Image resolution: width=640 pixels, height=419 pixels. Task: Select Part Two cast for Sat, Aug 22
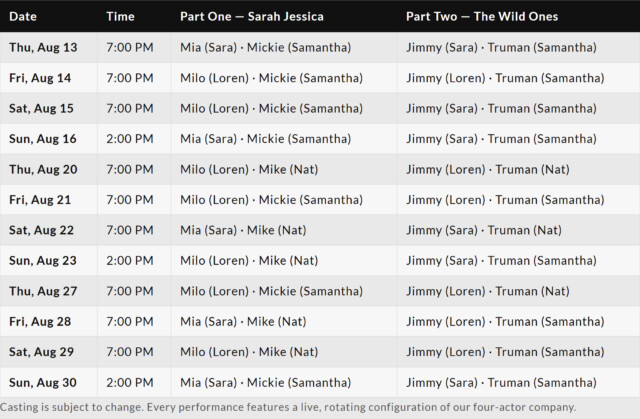pyautogui.click(x=484, y=230)
